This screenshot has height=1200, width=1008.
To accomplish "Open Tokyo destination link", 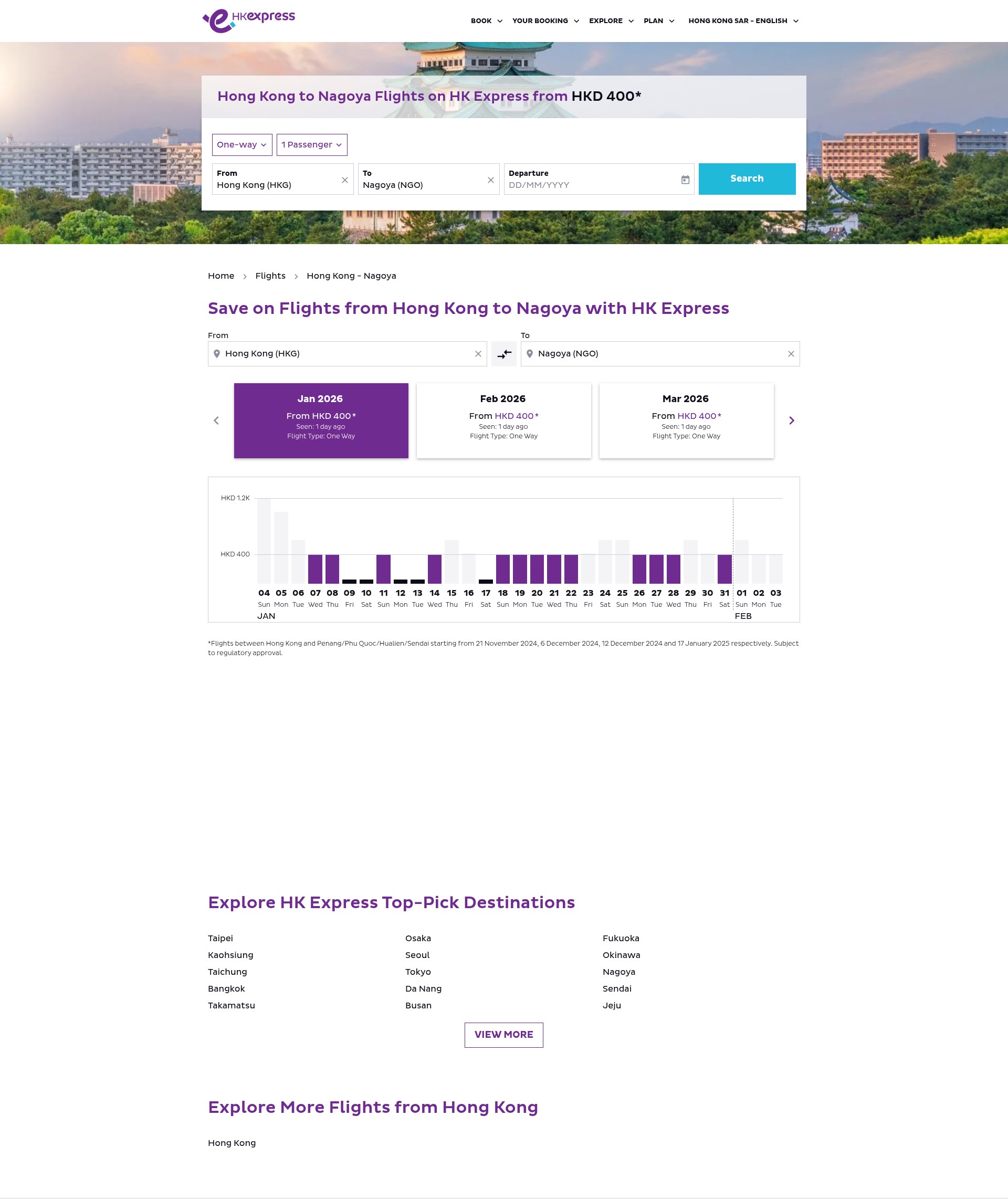I will [x=418, y=972].
